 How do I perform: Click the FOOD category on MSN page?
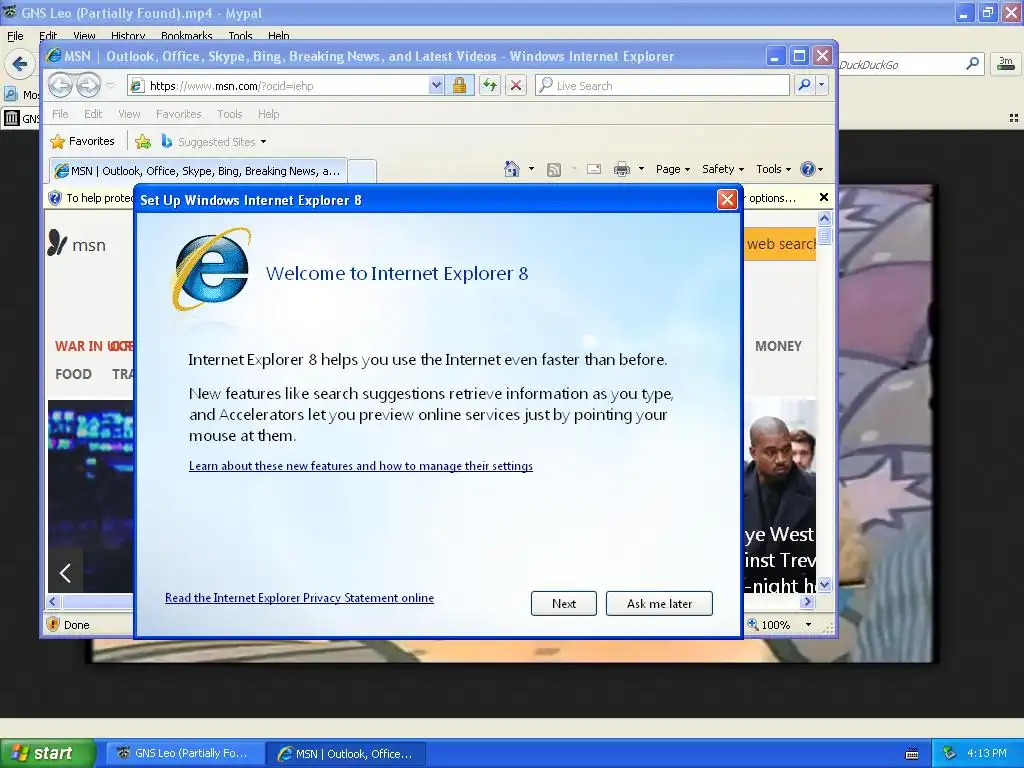click(73, 374)
